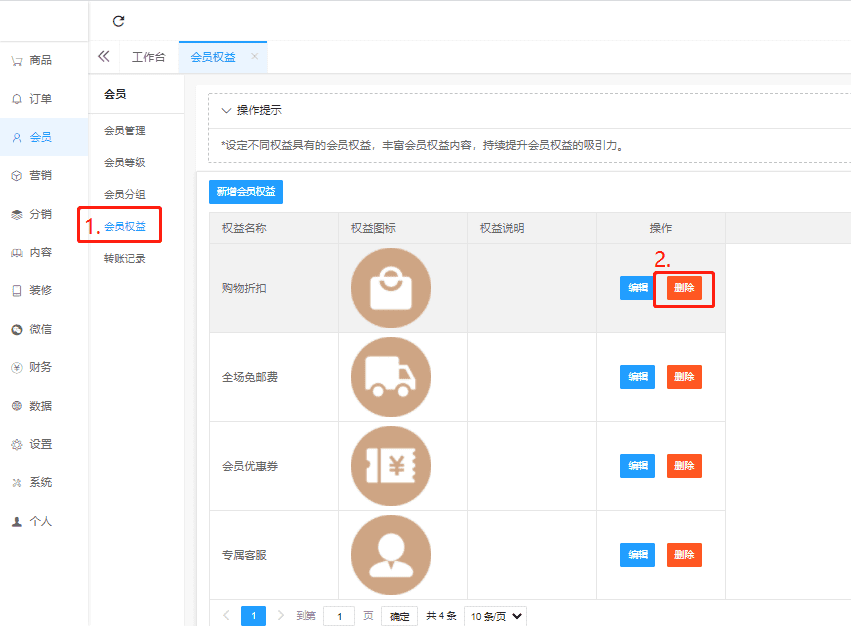851x626 pixels.
Task: Select 转账记录 in member submenu
Action: tap(125, 259)
